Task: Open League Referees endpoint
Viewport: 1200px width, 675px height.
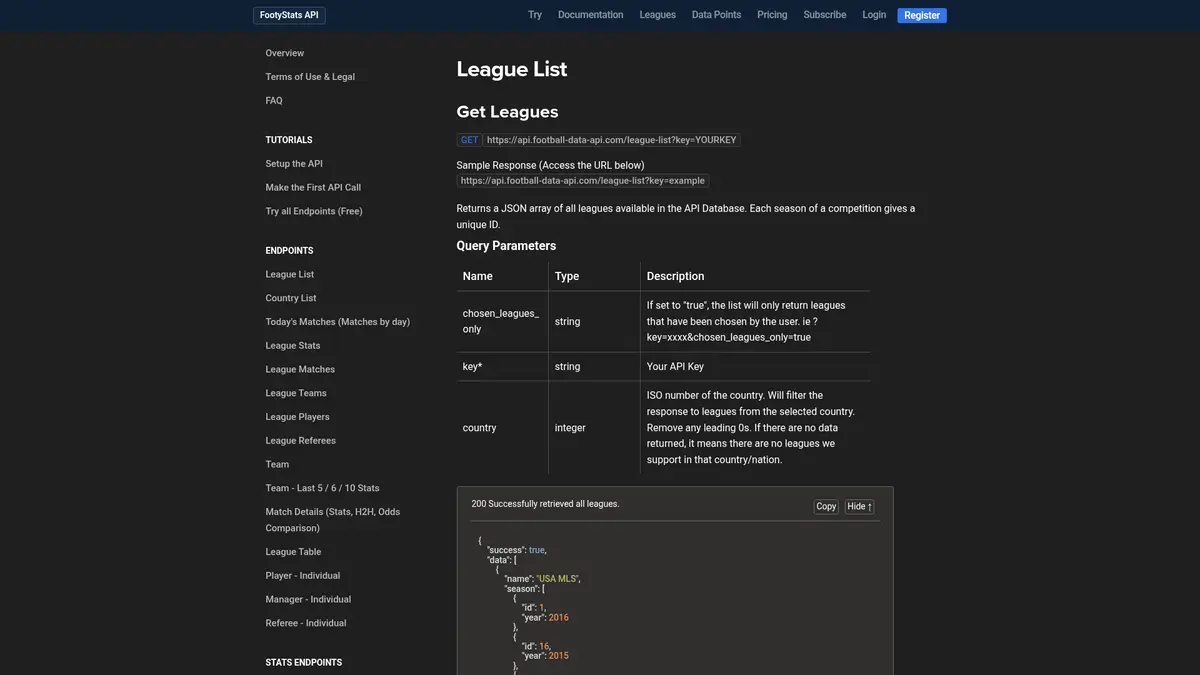Action: [x=301, y=441]
